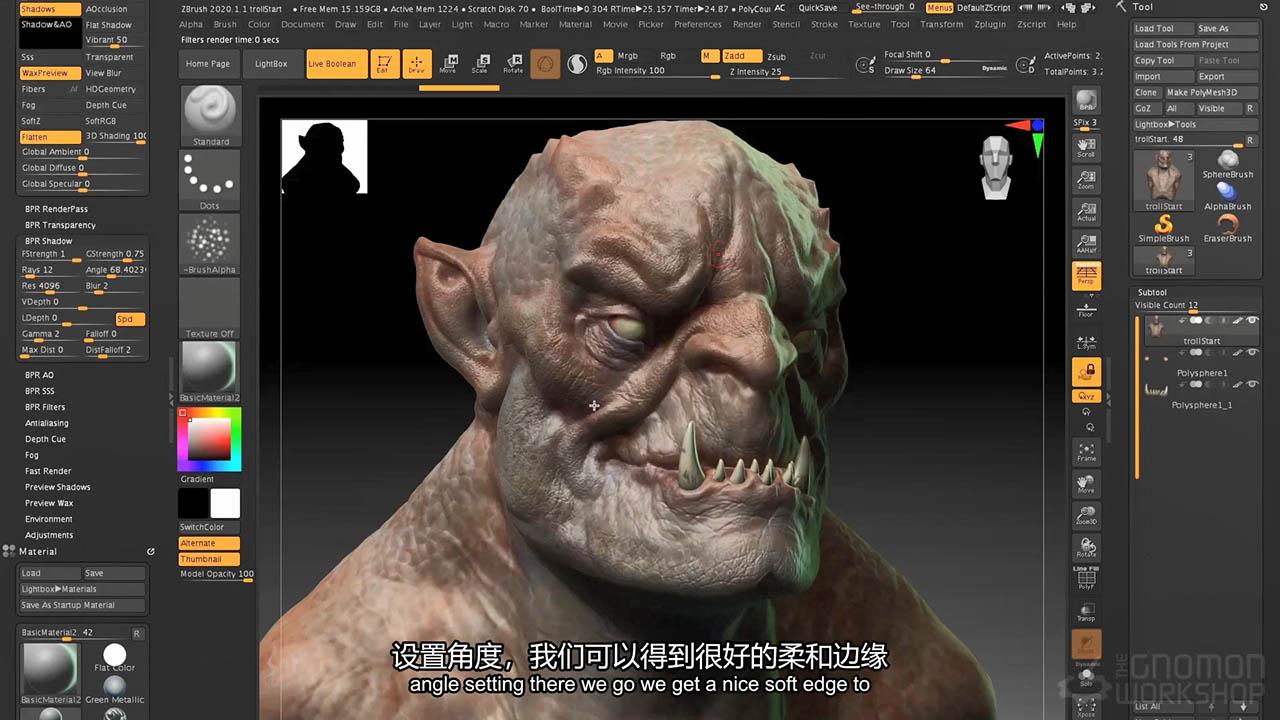Activate the Scale gizmo icon
This screenshot has width=1280, height=720.
480,64
